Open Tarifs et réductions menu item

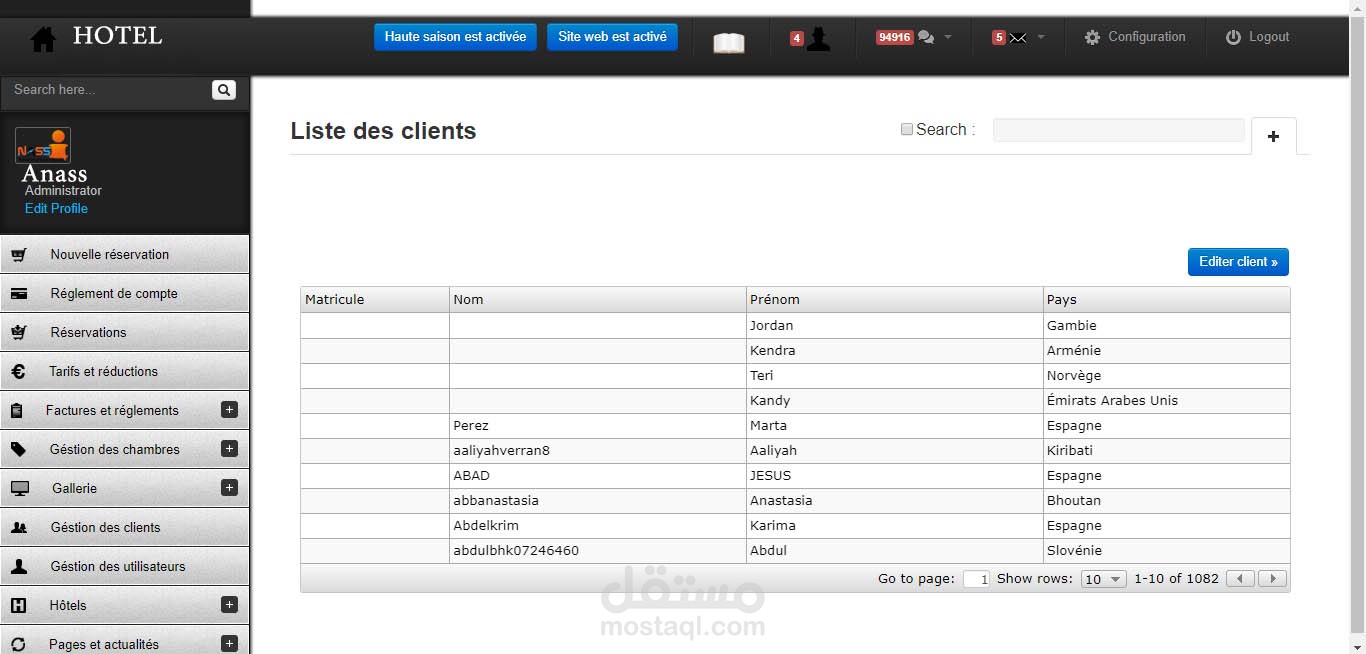(124, 371)
